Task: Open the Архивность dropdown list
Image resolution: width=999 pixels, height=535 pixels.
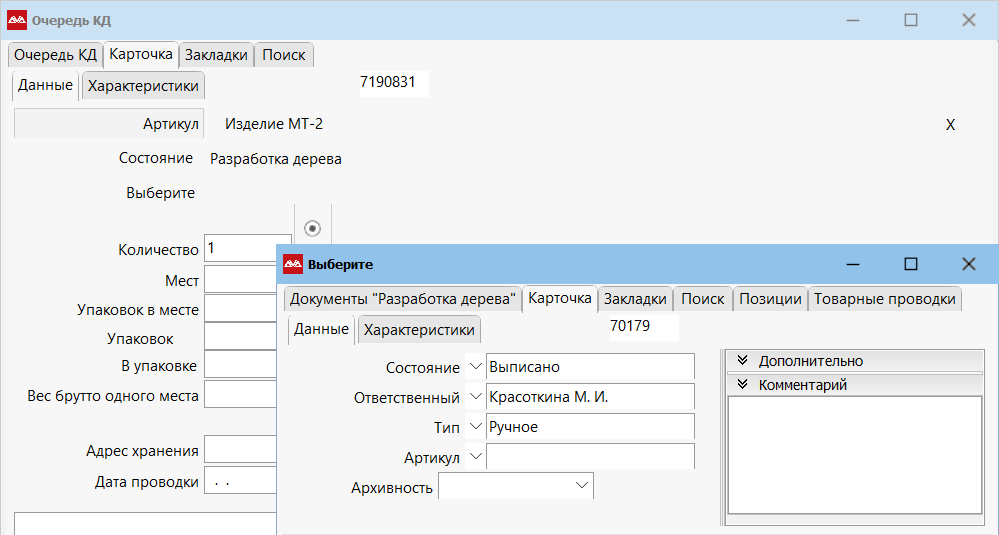Action: click(582, 486)
